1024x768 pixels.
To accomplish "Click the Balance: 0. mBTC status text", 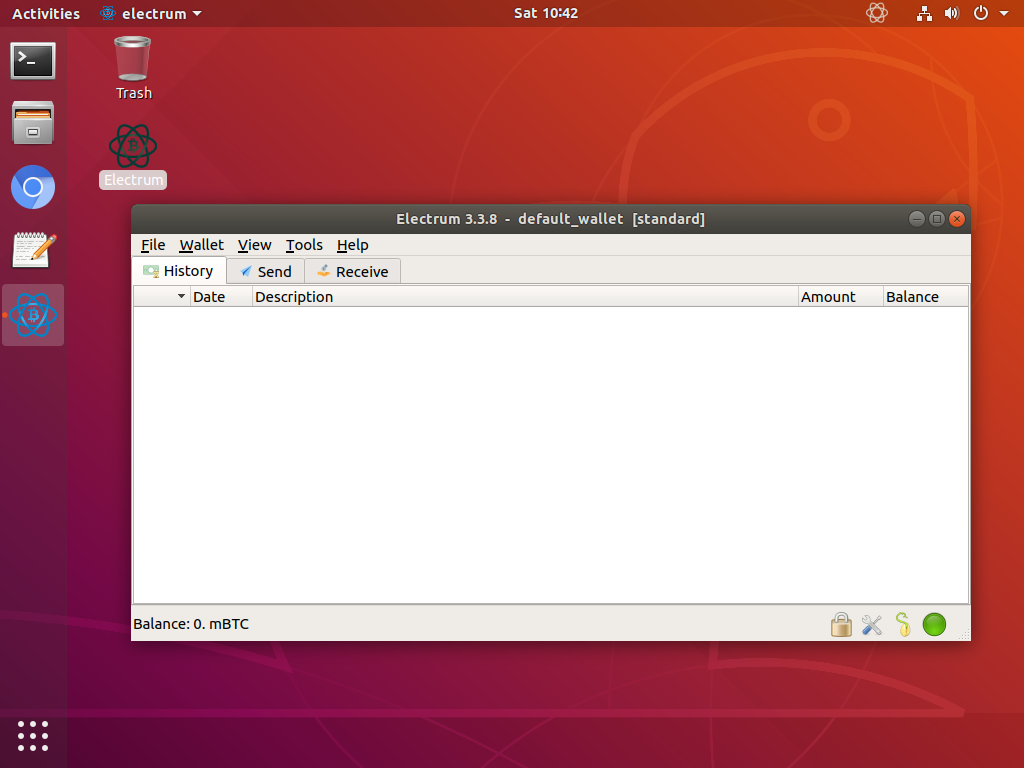I will [x=191, y=624].
